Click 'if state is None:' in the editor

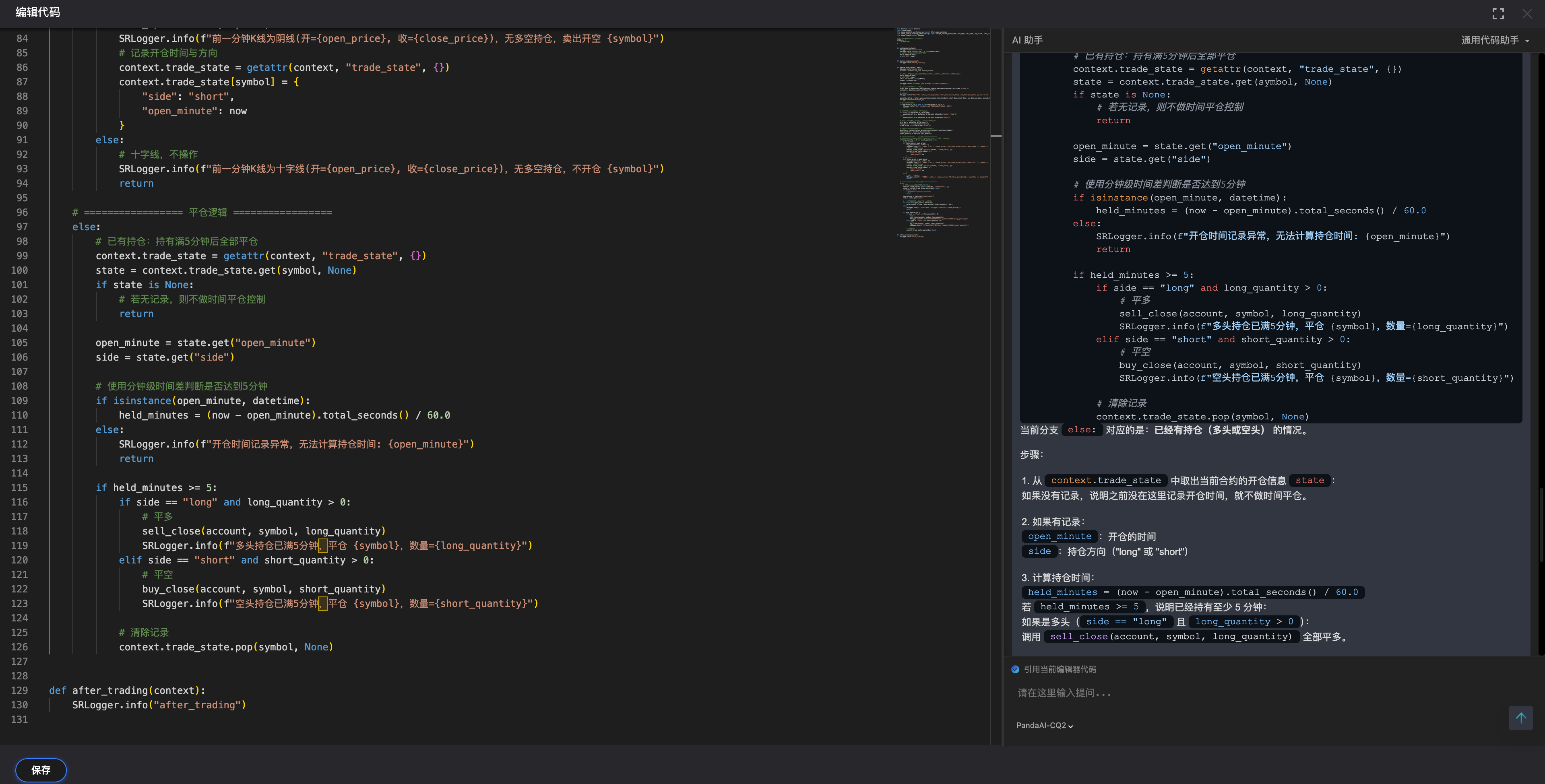(x=145, y=285)
